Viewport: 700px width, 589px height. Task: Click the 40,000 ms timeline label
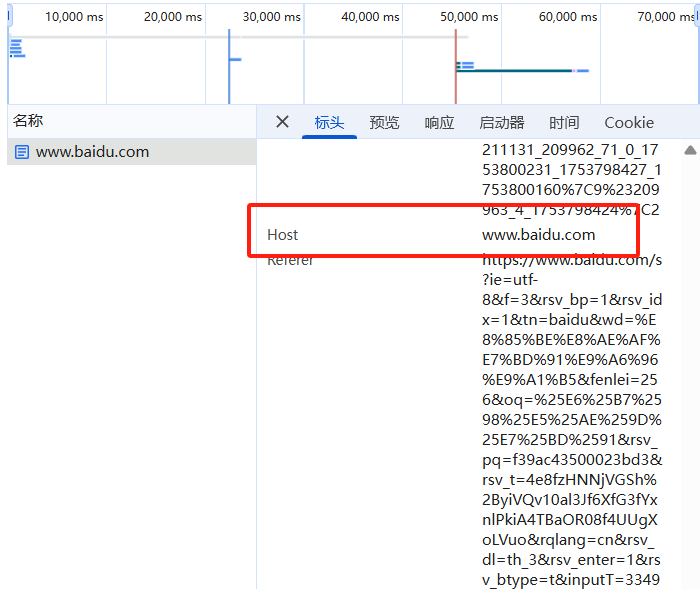tap(370, 17)
